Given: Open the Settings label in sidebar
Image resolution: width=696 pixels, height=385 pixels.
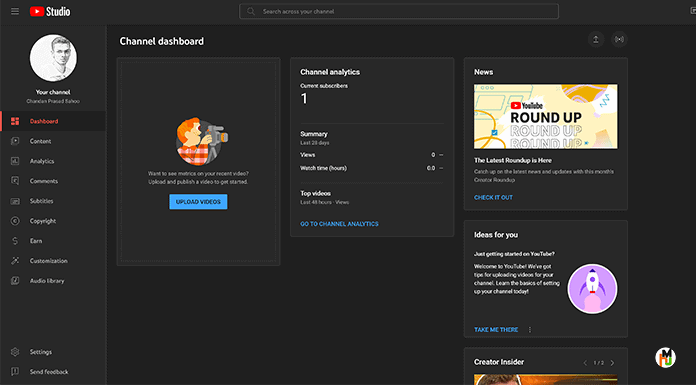Looking at the screenshot, I should click(41, 352).
